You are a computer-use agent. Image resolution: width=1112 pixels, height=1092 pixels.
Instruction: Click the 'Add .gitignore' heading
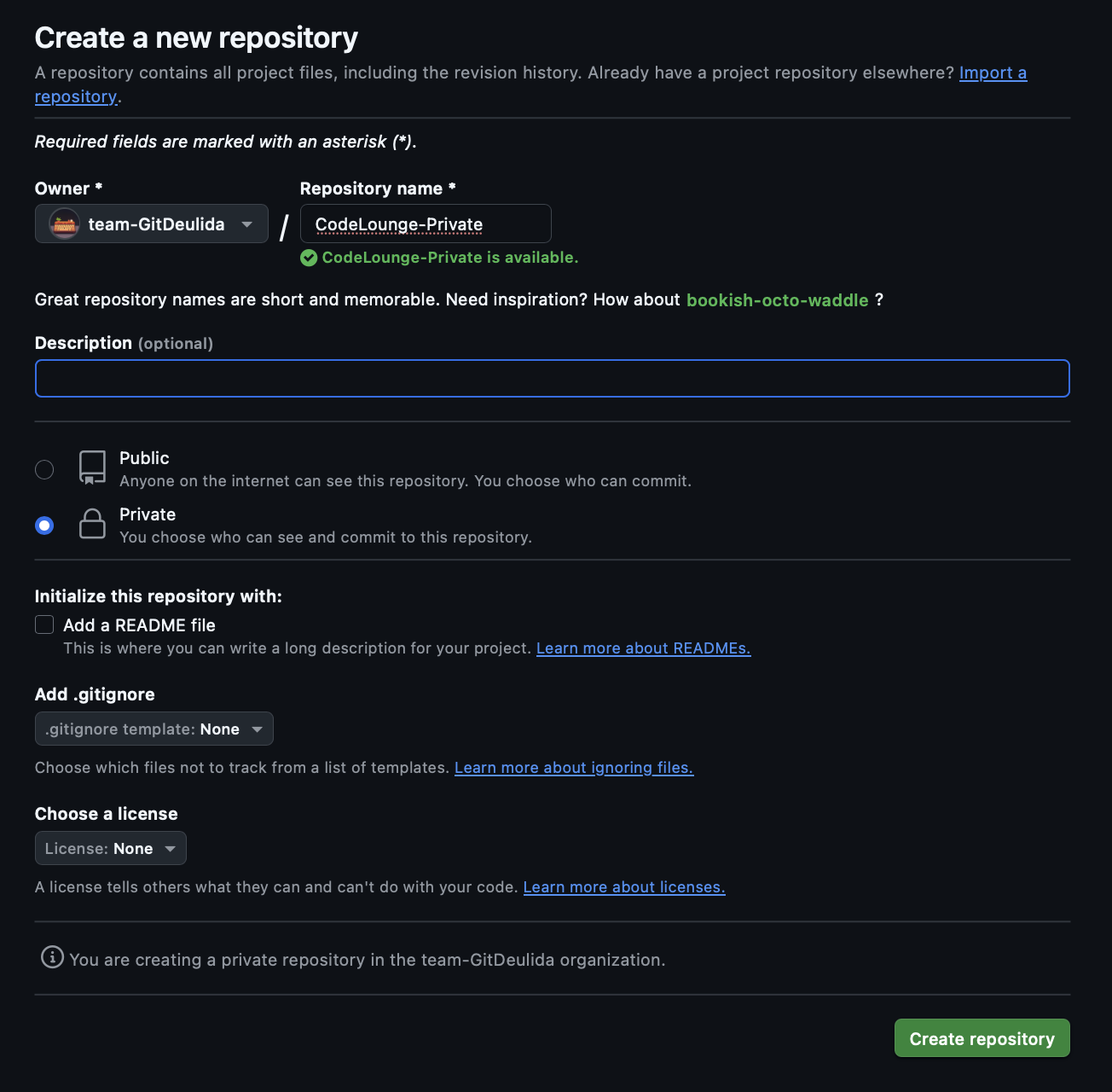(x=95, y=694)
